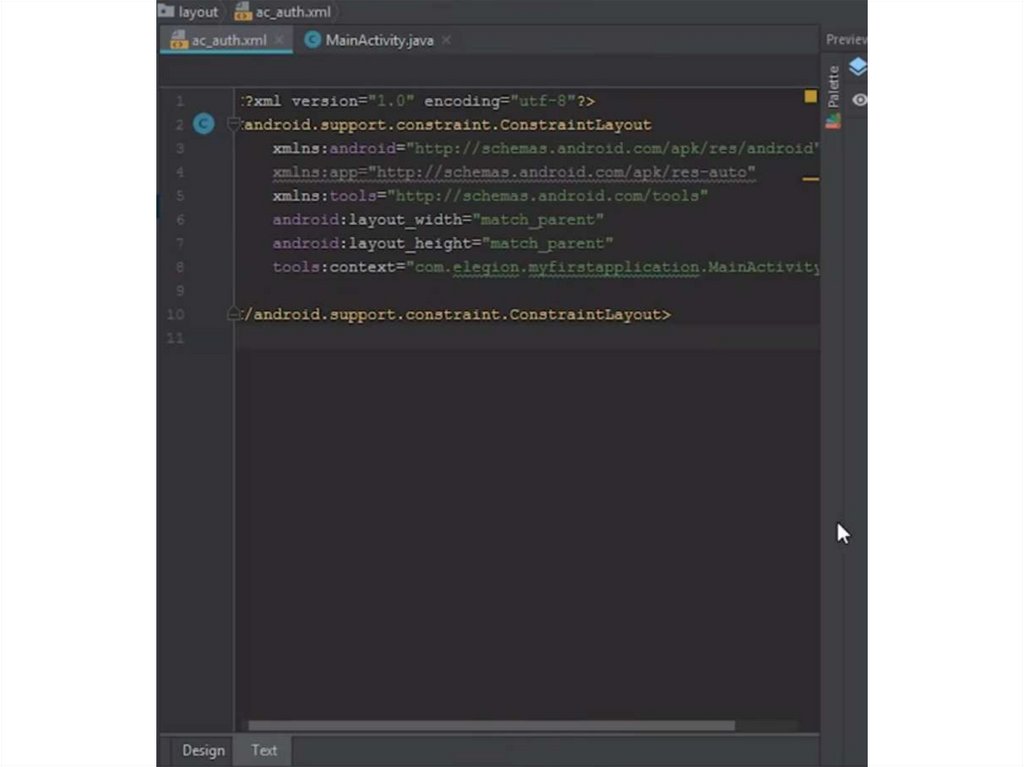
Task: Collapse the fold marker at closing ConstraintLayout tag
Action: [x=232, y=315]
